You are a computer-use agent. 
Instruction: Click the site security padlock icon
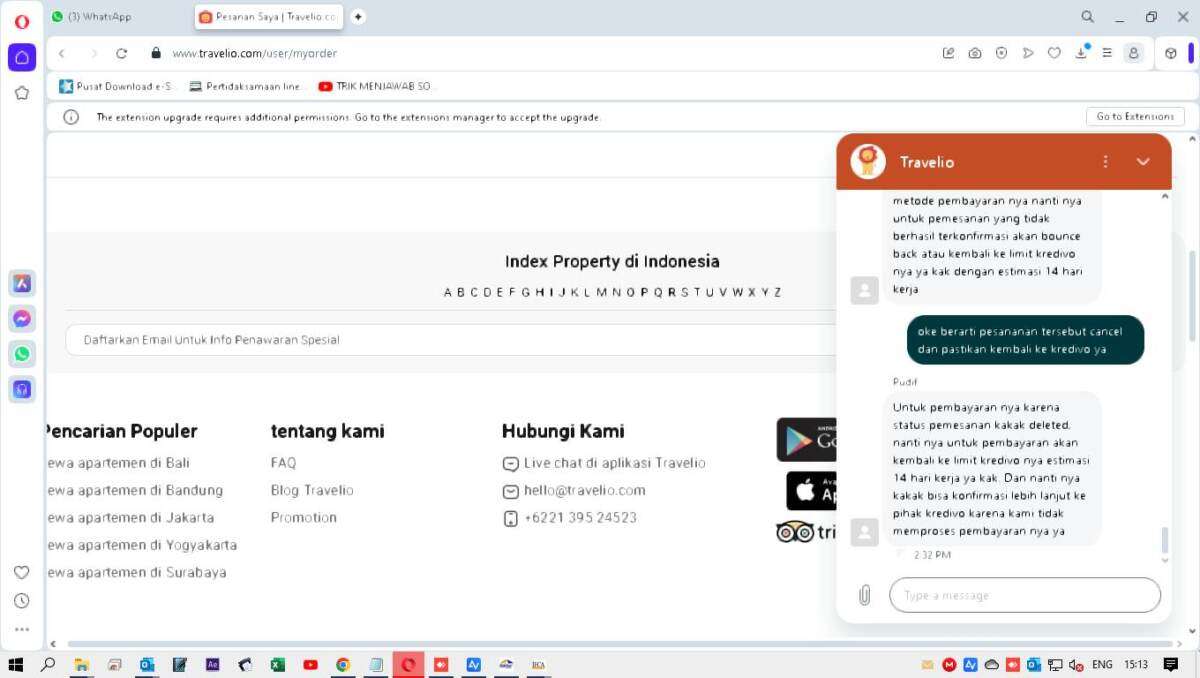(156, 53)
